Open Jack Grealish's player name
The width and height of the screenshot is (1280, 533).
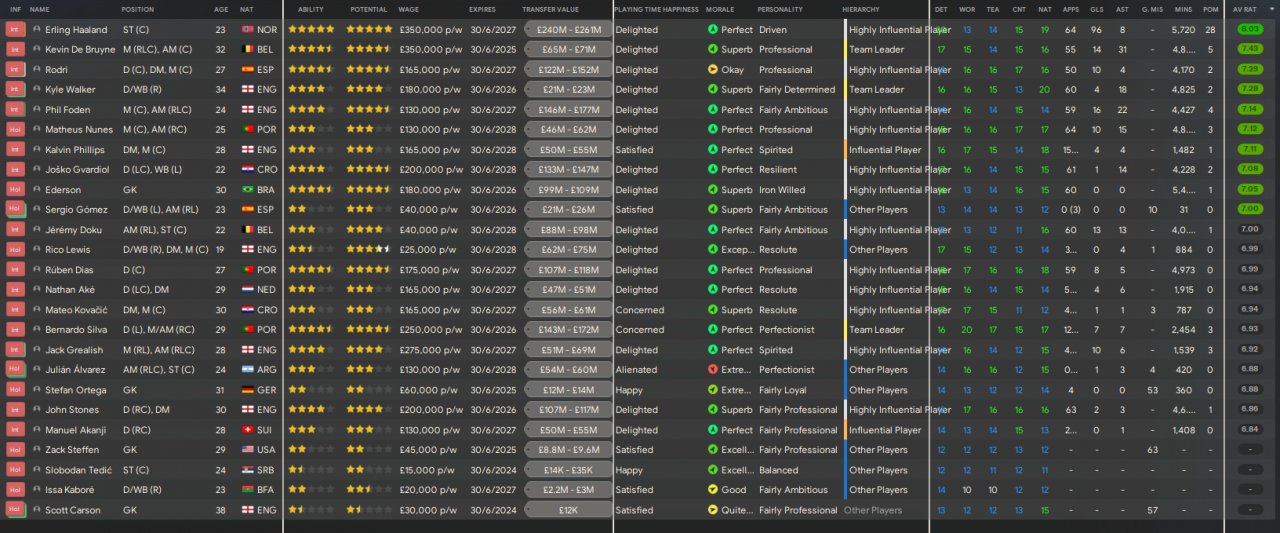(73, 350)
